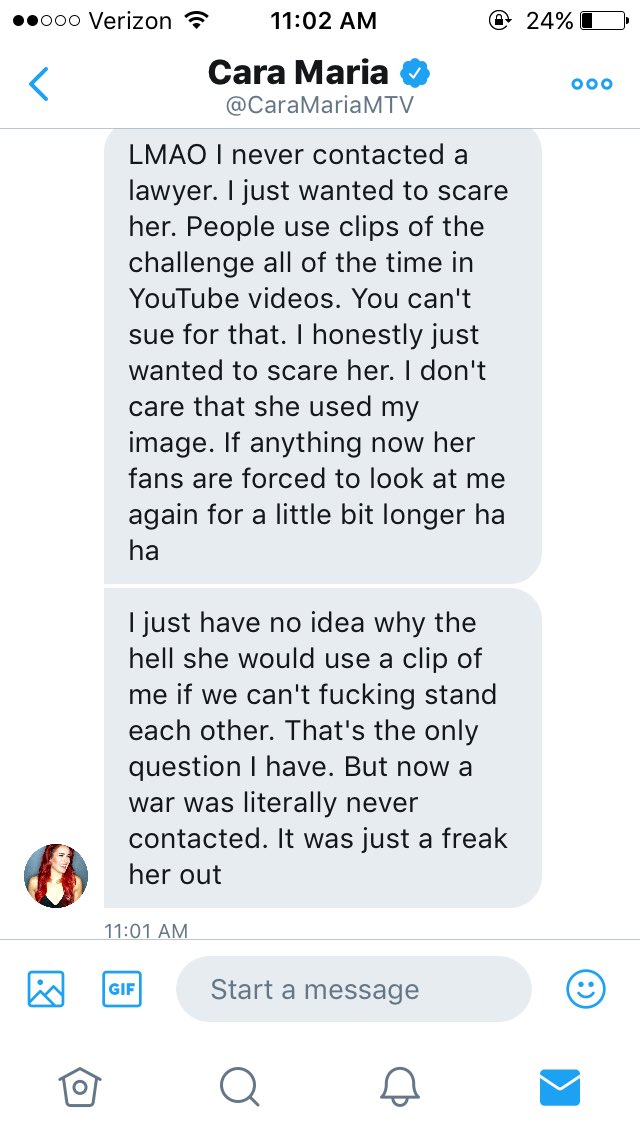Viewport: 640px width, 1136px height.
Task: Open the Search tab magnifier
Action: pos(239,1087)
